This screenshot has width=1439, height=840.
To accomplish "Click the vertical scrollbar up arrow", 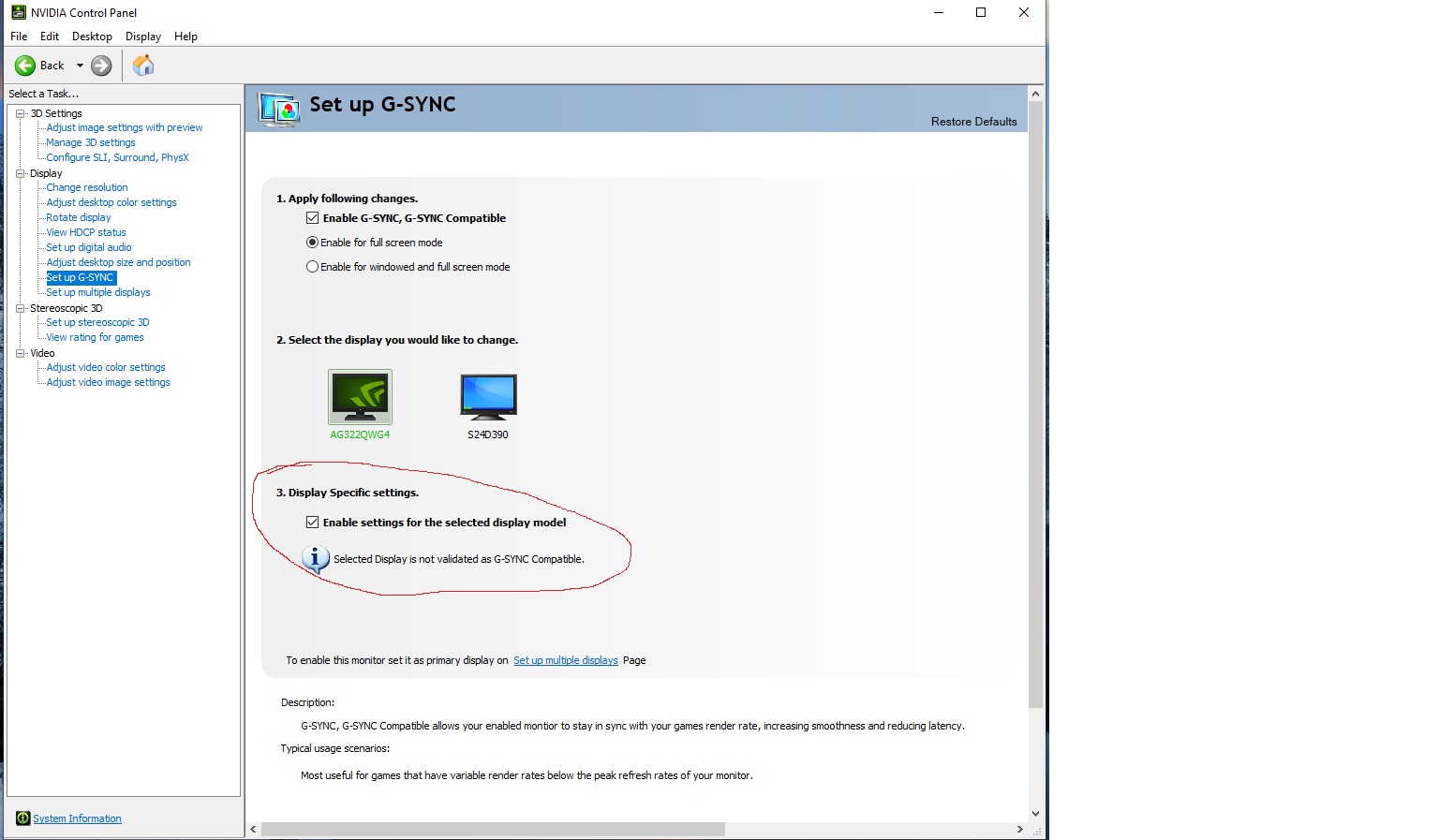I will [1035, 94].
